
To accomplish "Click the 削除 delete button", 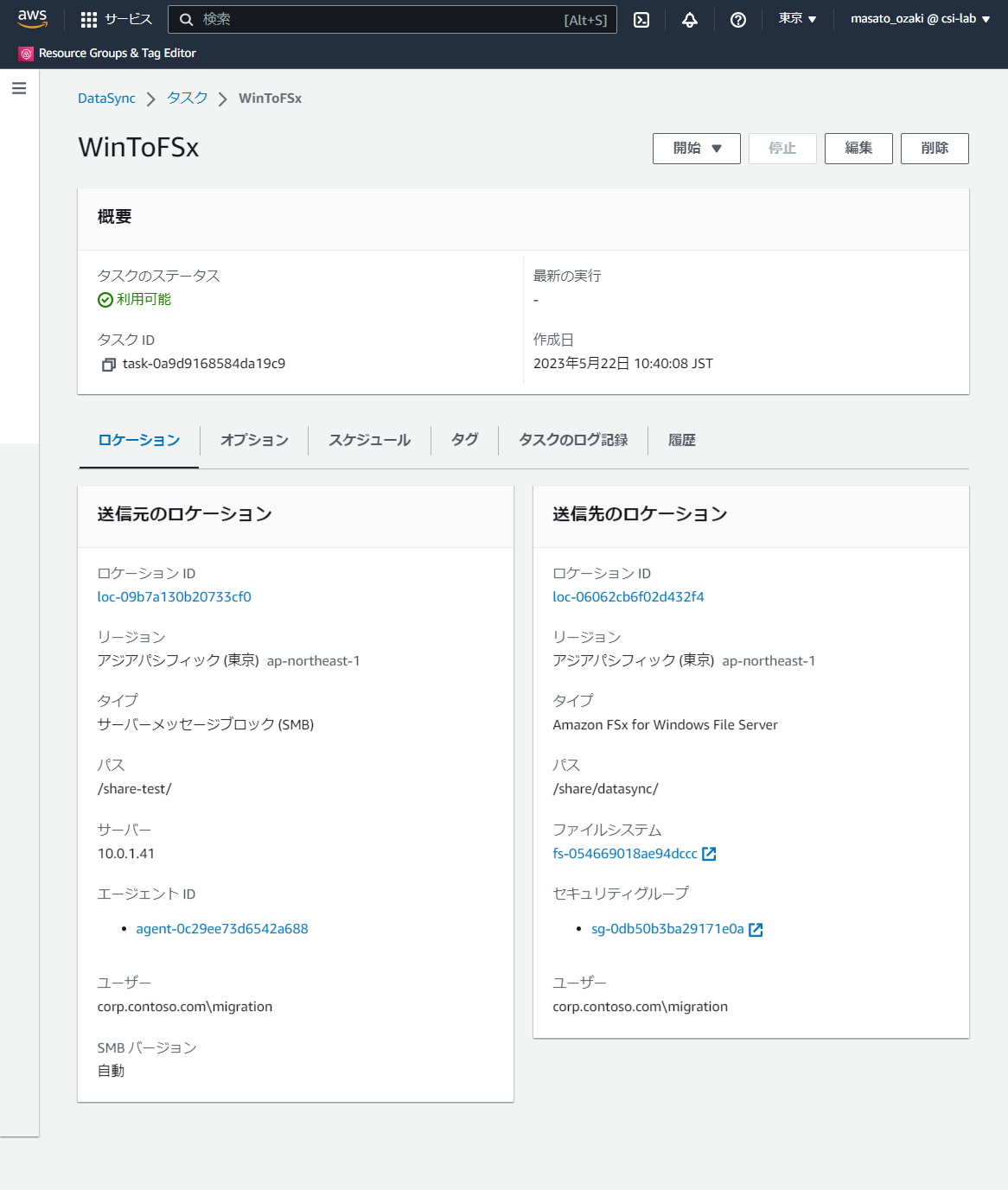I will tap(935, 149).
